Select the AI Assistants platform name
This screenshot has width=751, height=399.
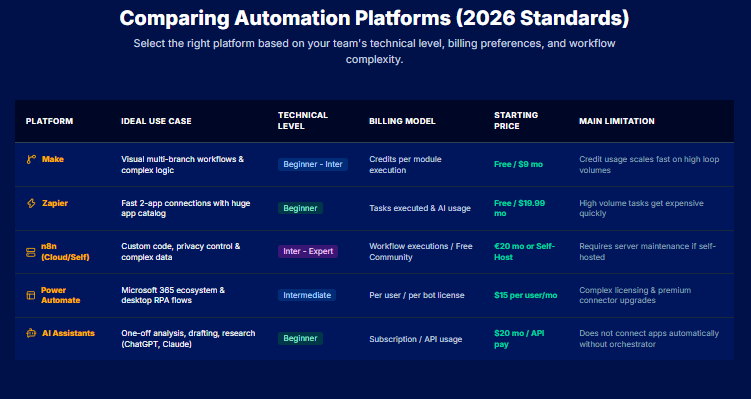click(x=68, y=333)
